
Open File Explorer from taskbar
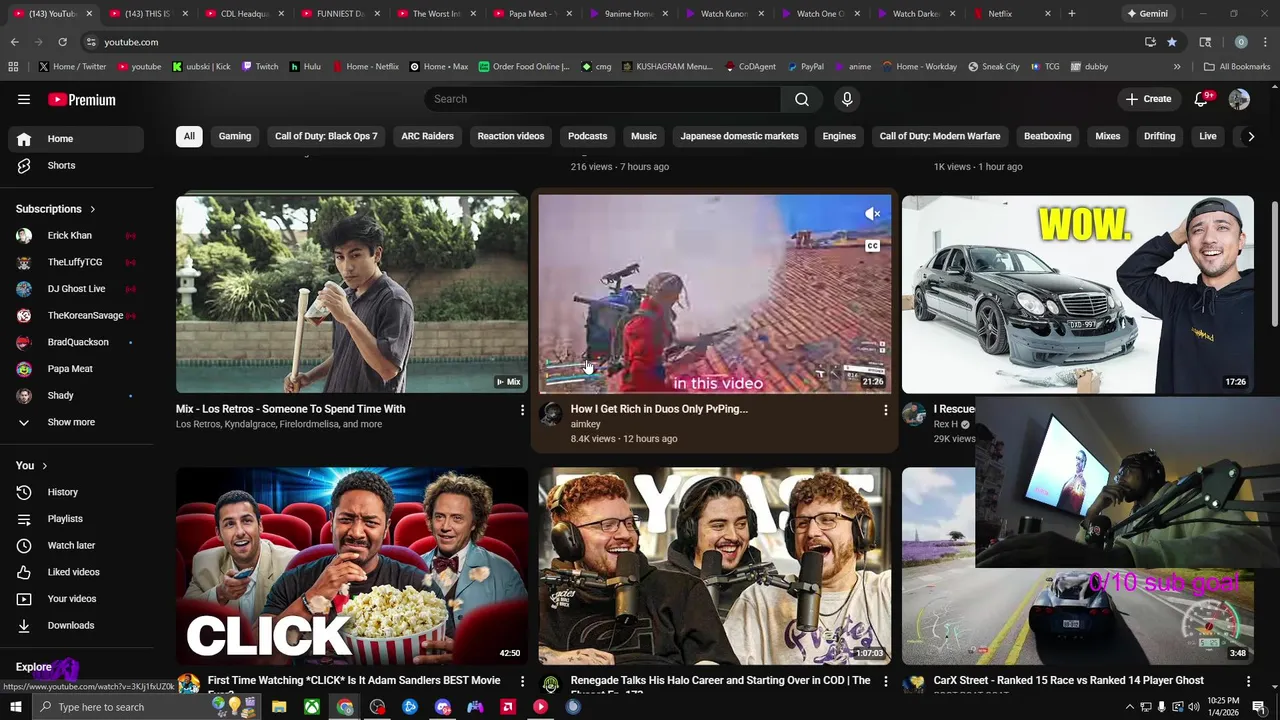279,707
